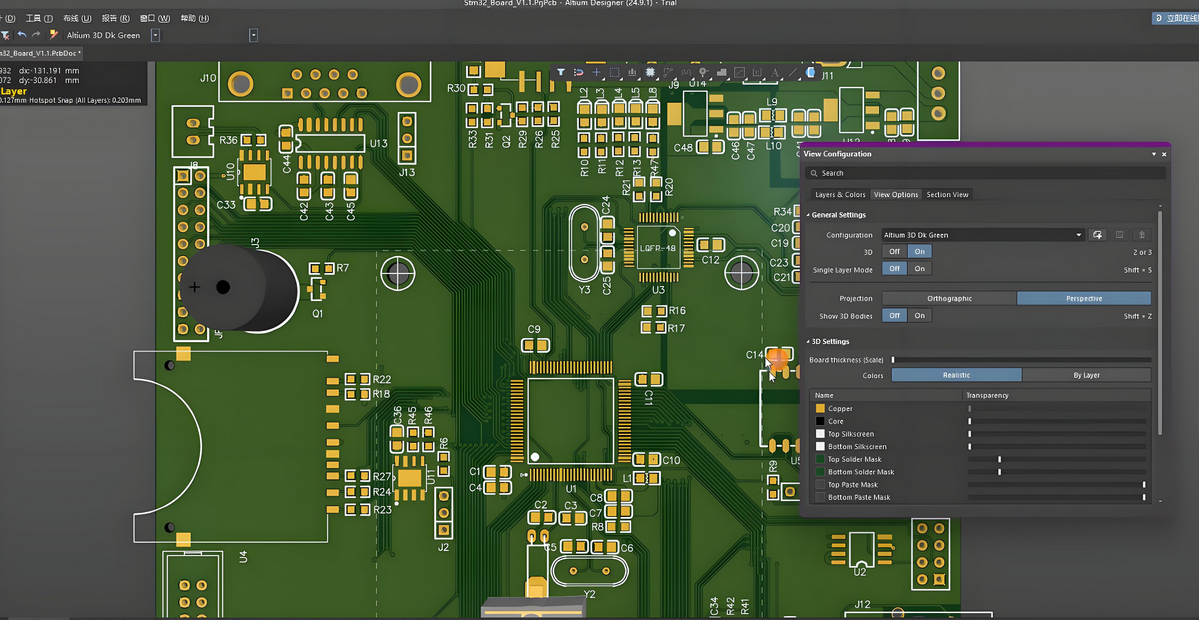Click the Core color swatch
1199x620 pixels.
point(820,421)
